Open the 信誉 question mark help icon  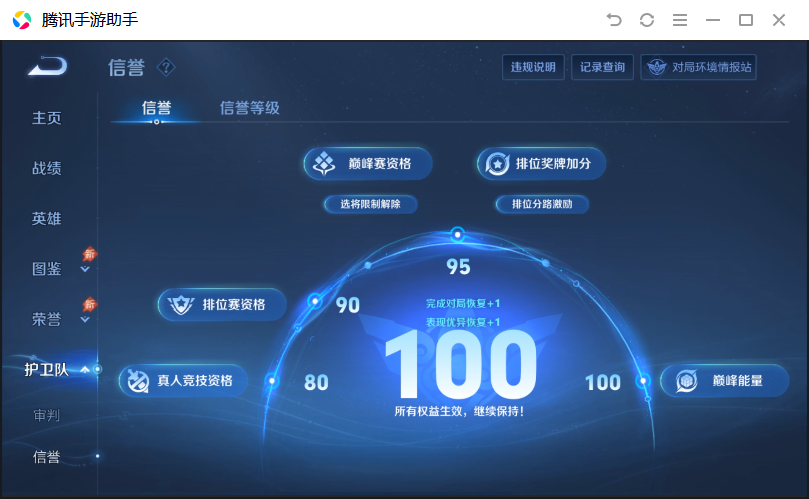(x=166, y=67)
